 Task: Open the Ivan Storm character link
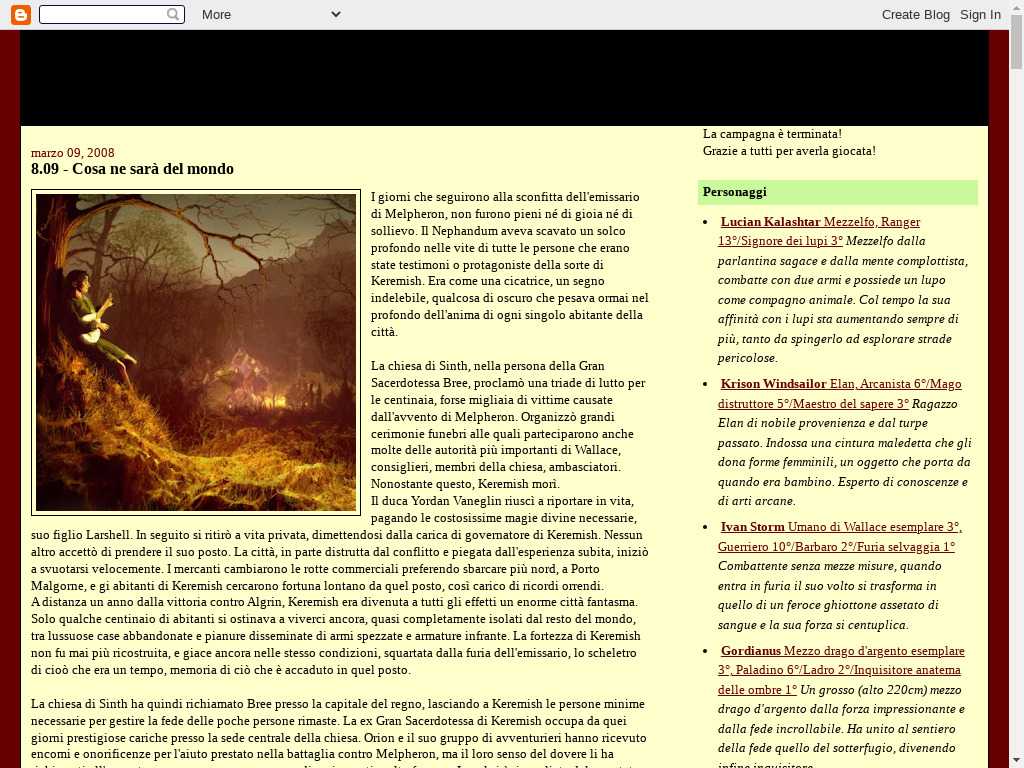click(840, 537)
